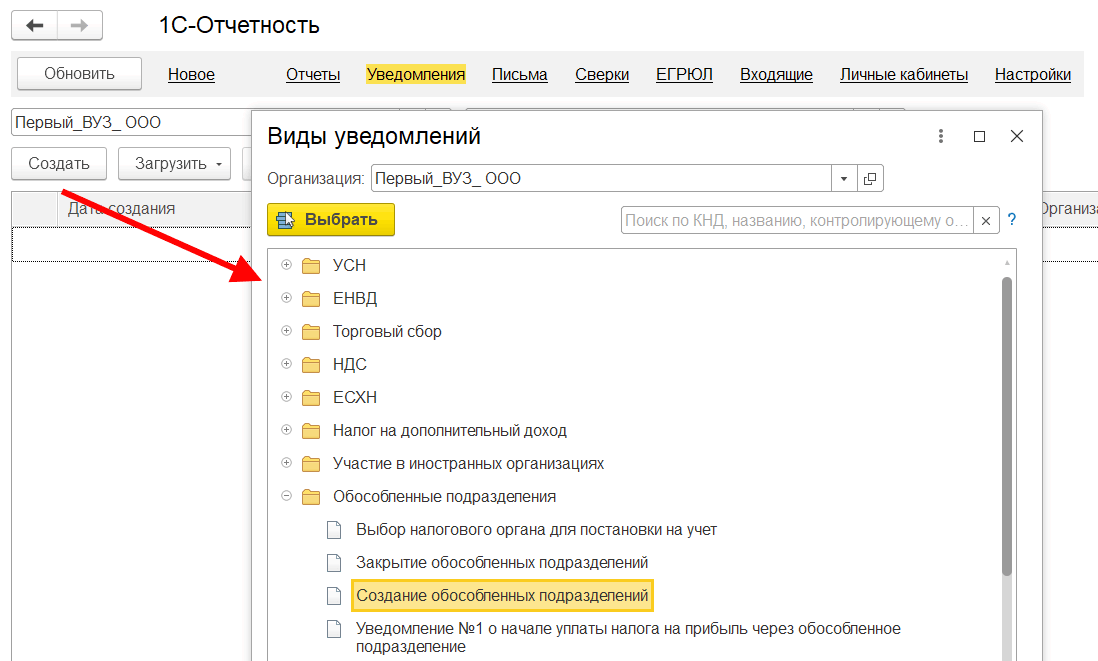
Task: Click the forward navigation arrow
Action: tap(80, 25)
